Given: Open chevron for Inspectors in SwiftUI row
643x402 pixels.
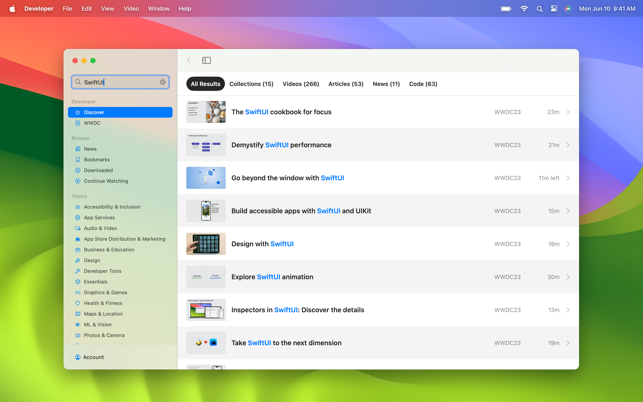Looking at the screenshot, I should [x=568, y=310].
